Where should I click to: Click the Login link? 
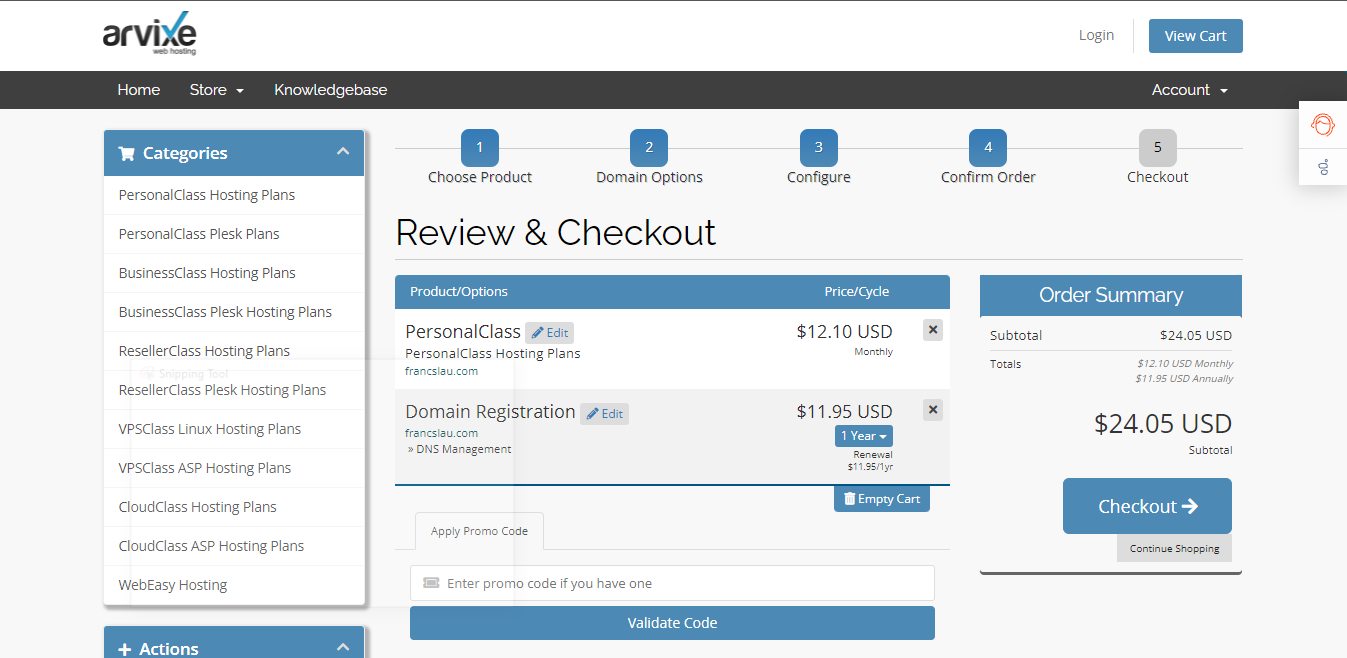[x=1096, y=35]
